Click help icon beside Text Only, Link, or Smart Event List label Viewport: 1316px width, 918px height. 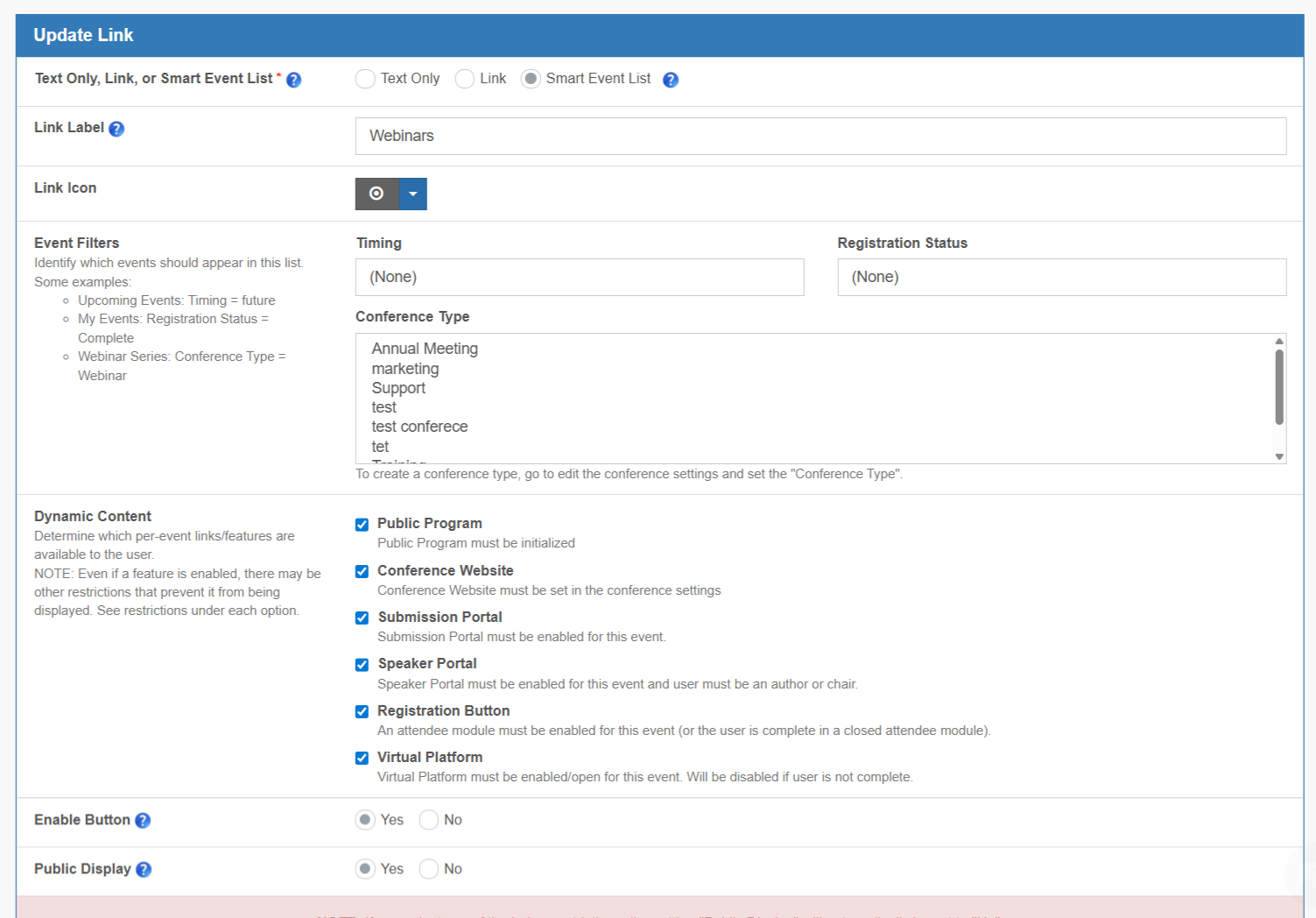[x=294, y=80]
